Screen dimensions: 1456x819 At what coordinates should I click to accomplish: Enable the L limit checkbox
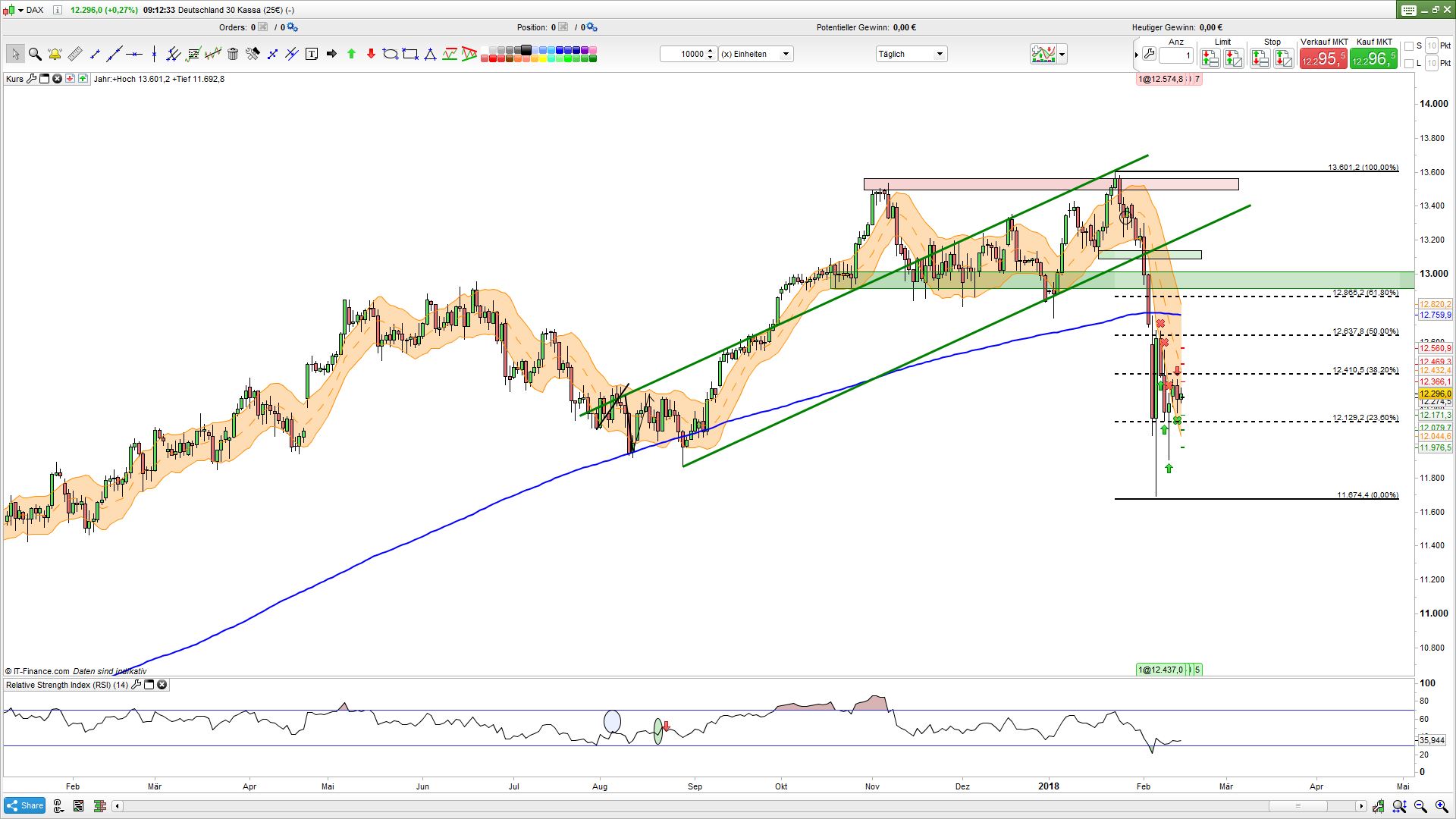point(1409,64)
